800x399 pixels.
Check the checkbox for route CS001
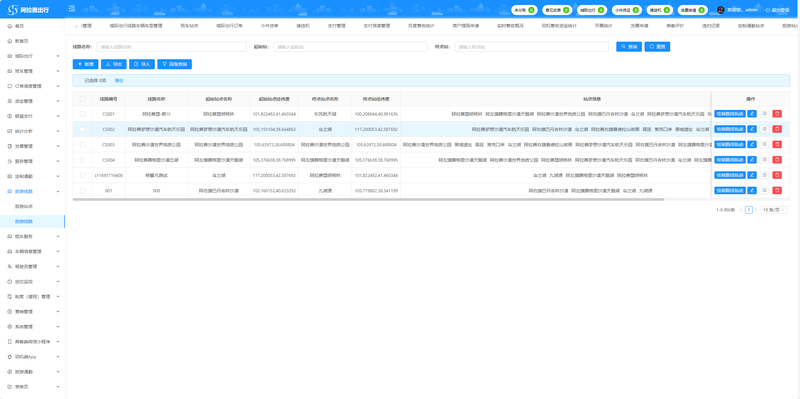[x=82, y=114]
